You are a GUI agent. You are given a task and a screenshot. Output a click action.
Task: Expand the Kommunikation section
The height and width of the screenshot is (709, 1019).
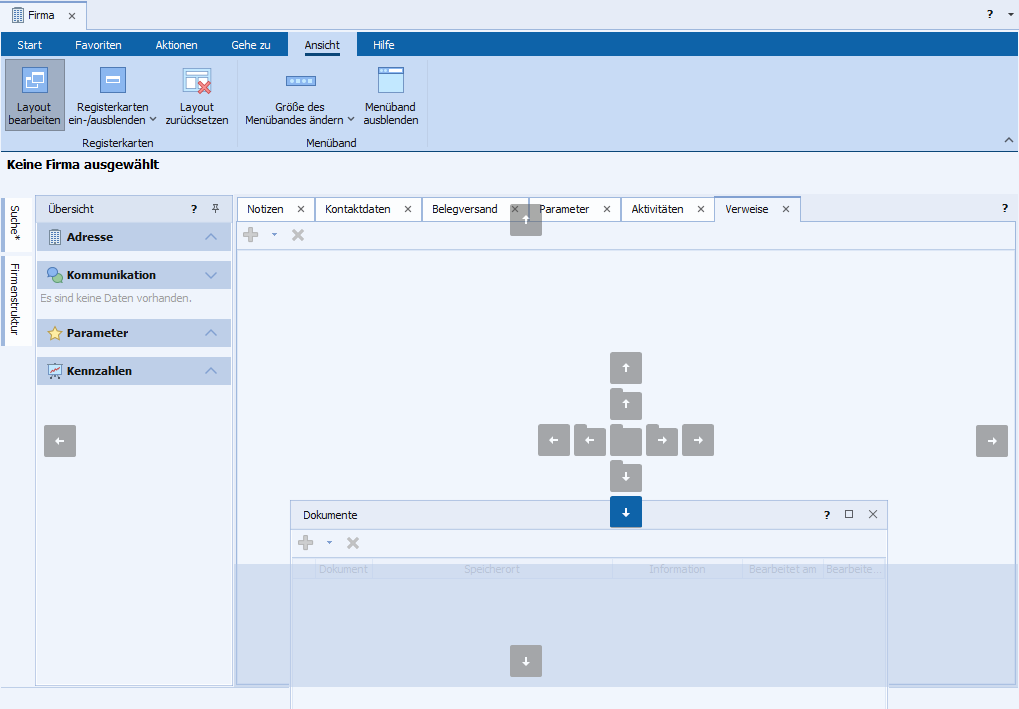tap(210, 275)
